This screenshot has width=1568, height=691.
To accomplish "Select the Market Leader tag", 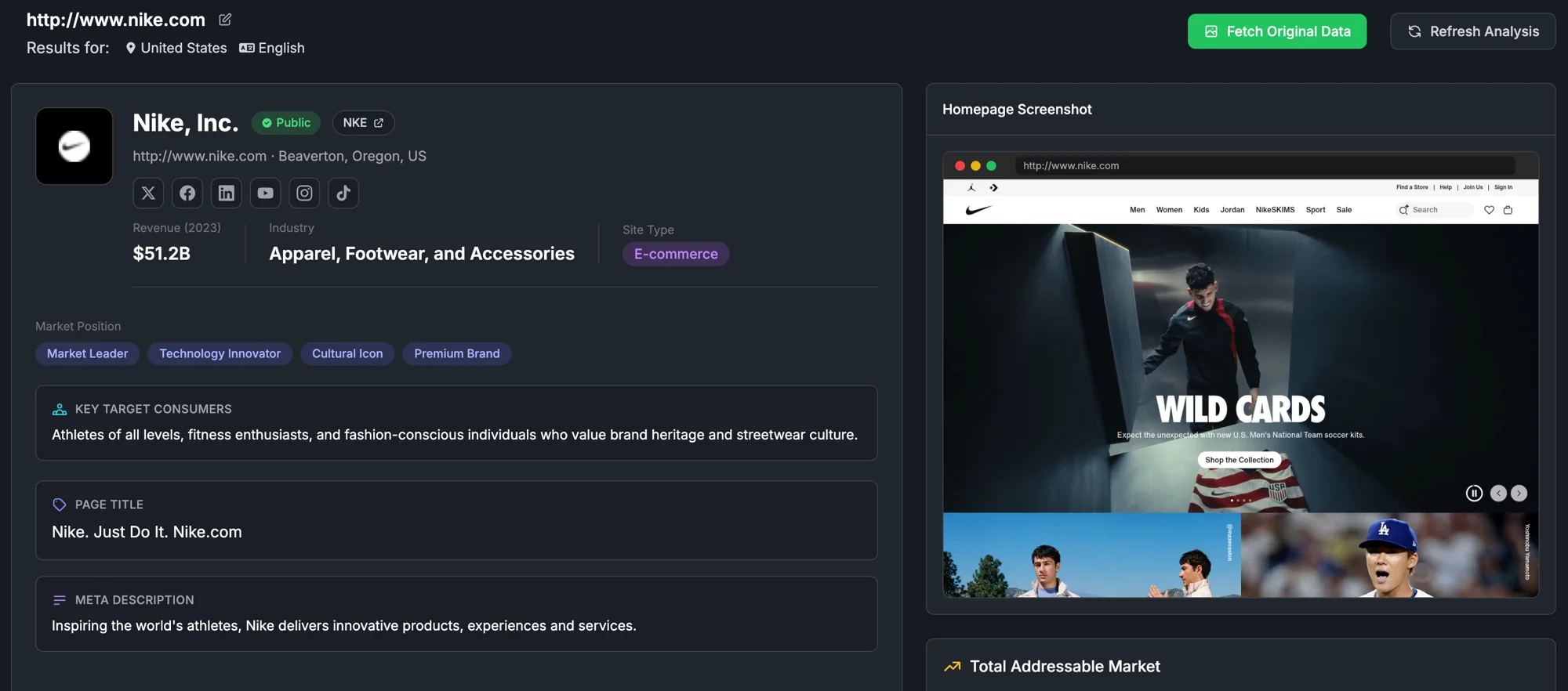I will point(87,353).
